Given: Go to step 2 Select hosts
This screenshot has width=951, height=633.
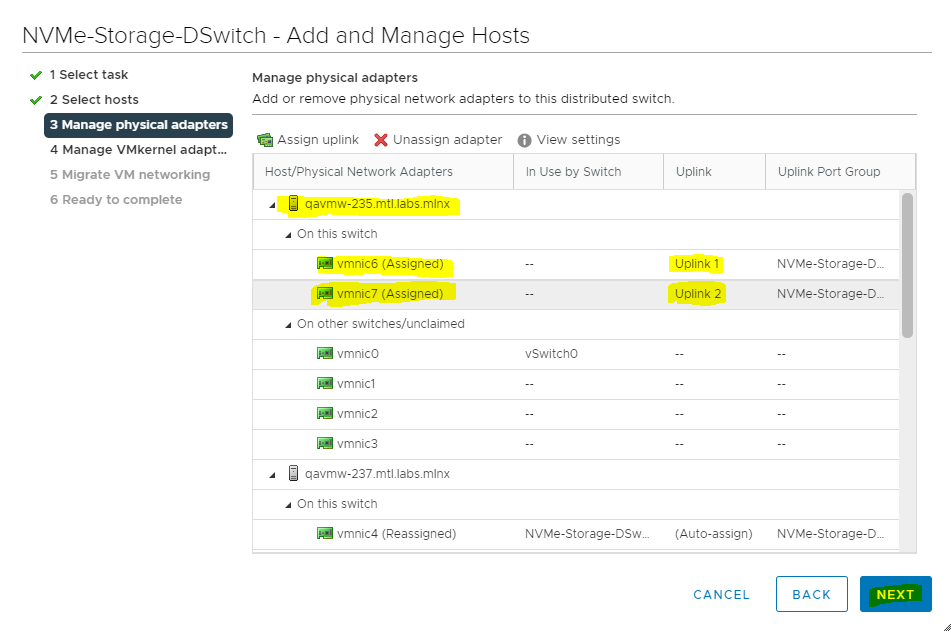Looking at the screenshot, I should pyautogui.click(x=94, y=99).
